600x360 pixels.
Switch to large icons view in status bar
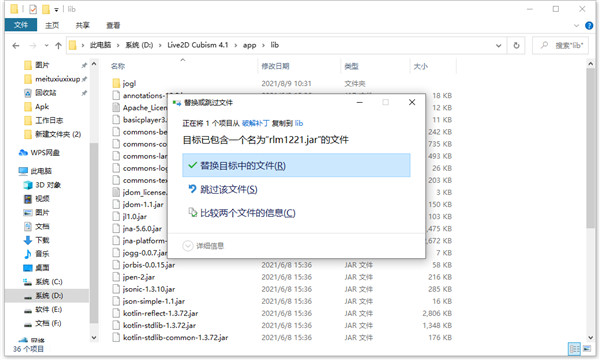(587, 349)
